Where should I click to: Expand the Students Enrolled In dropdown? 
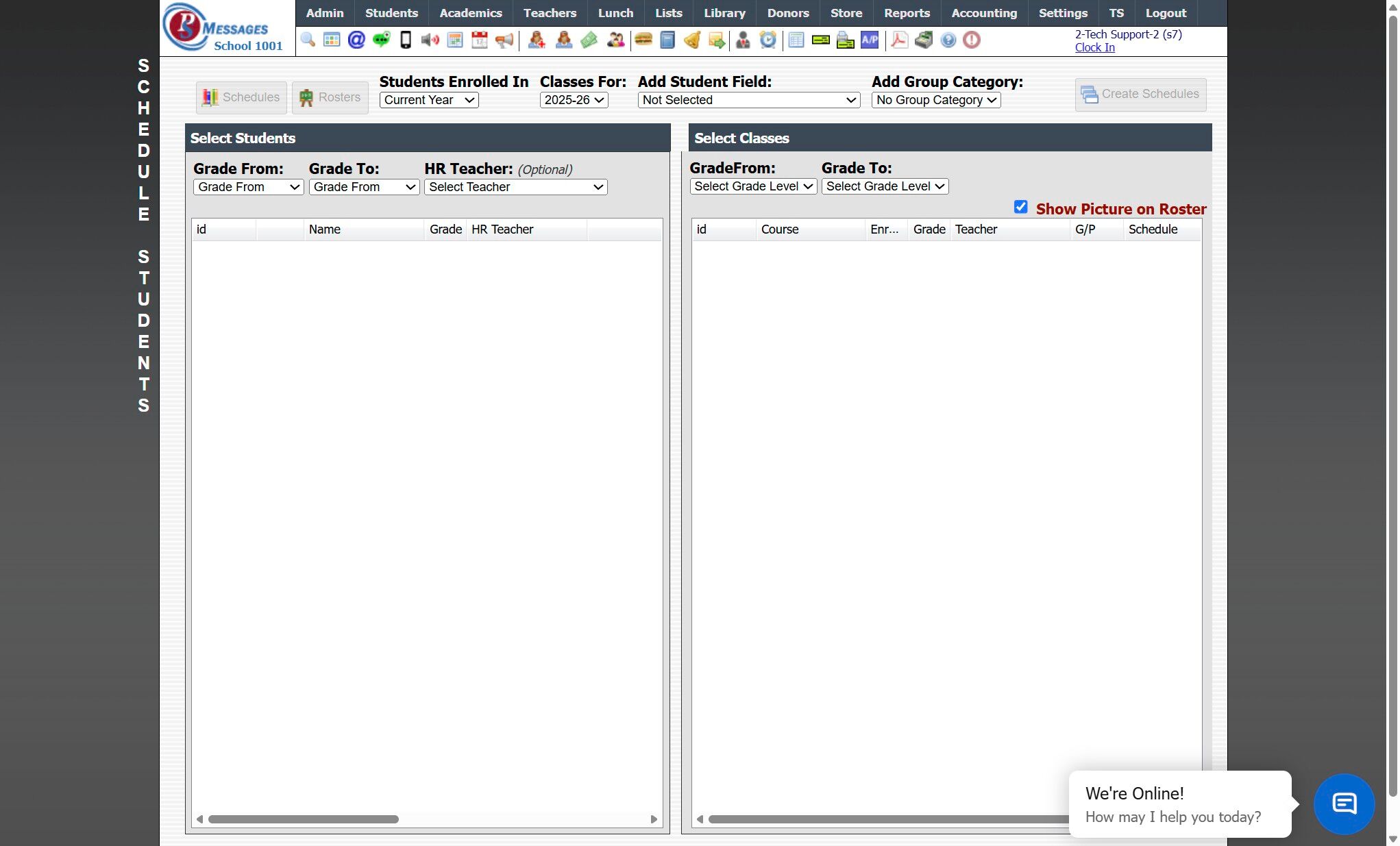coord(429,100)
